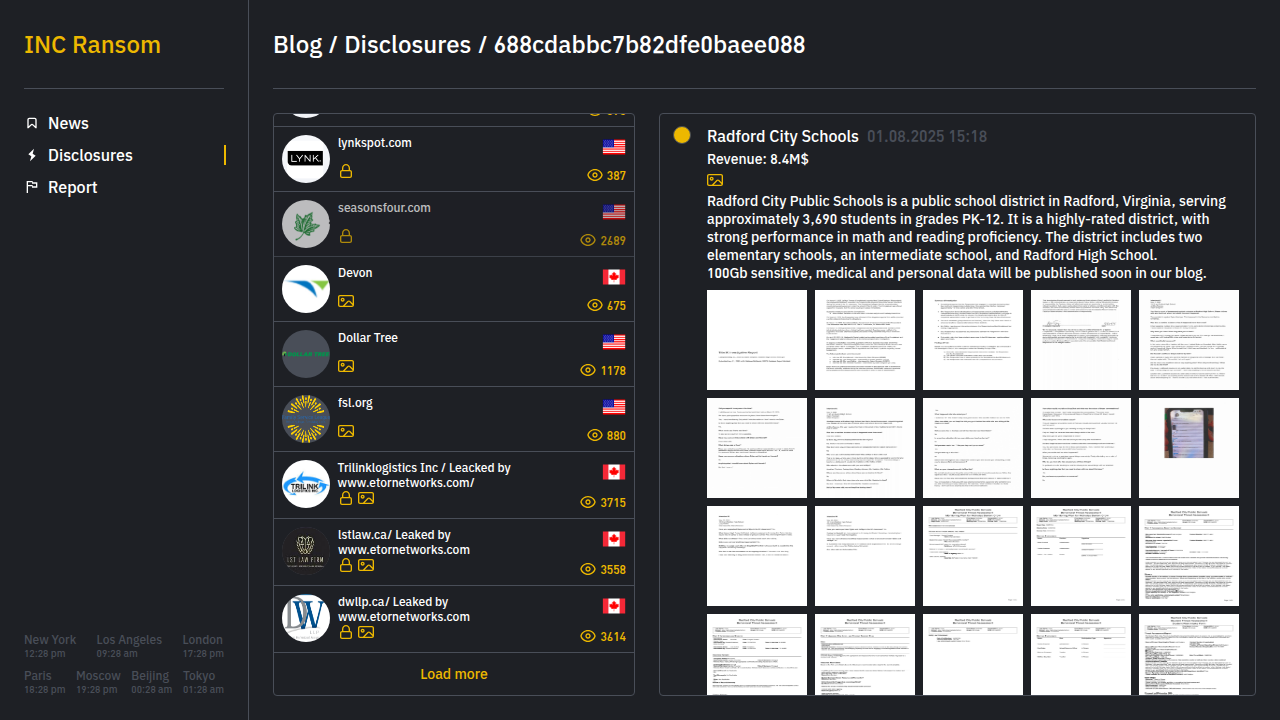Screen dimensions: 1280x720
Task: Click the Tokyo clock in footer
Action: (203, 682)
